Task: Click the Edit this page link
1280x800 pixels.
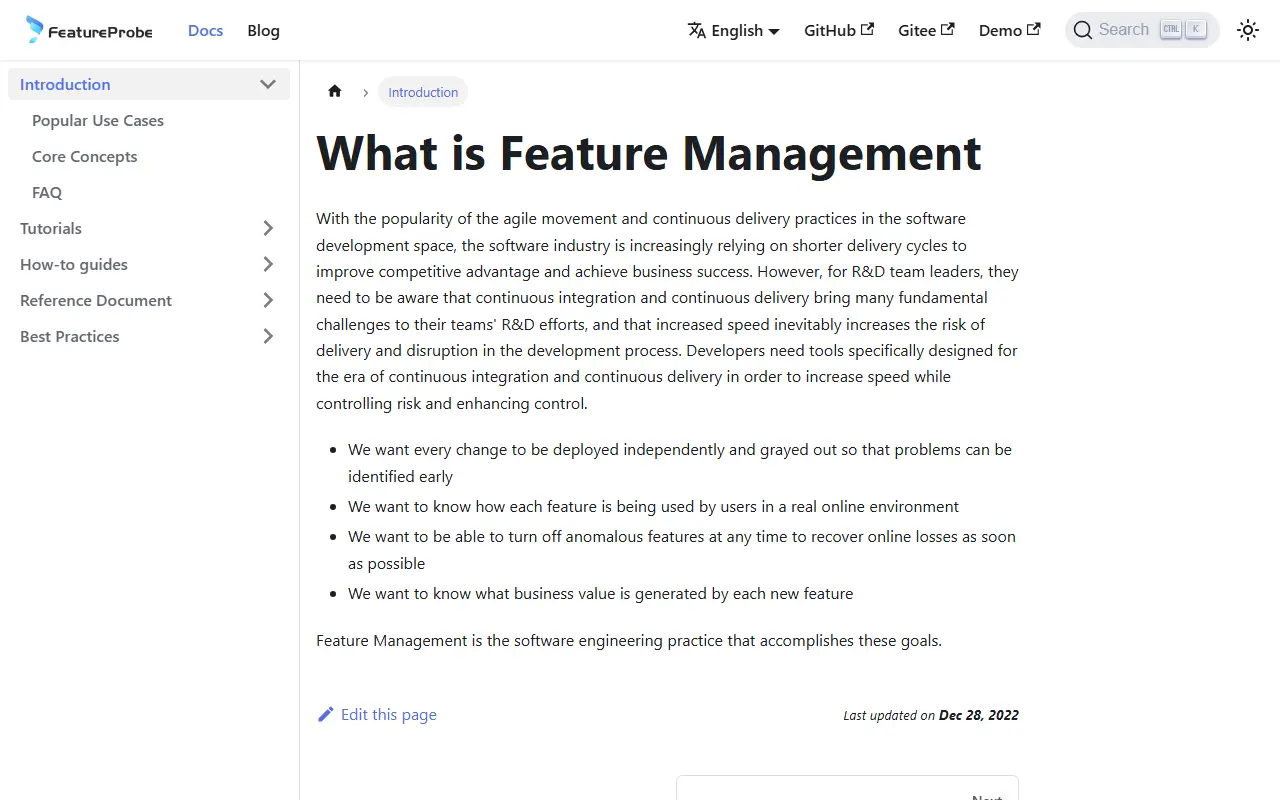Action: point(377,714)
